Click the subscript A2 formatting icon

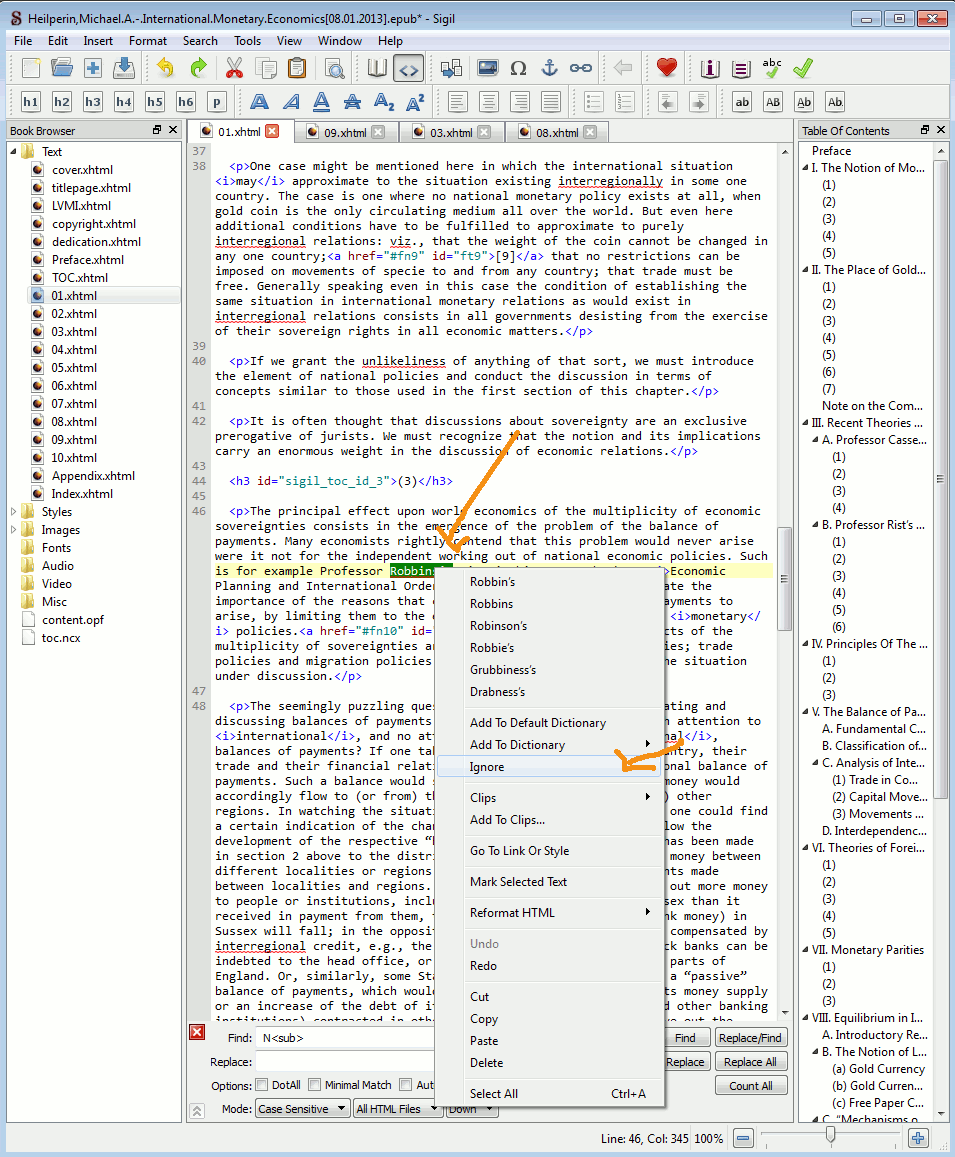tap(384, 102)
